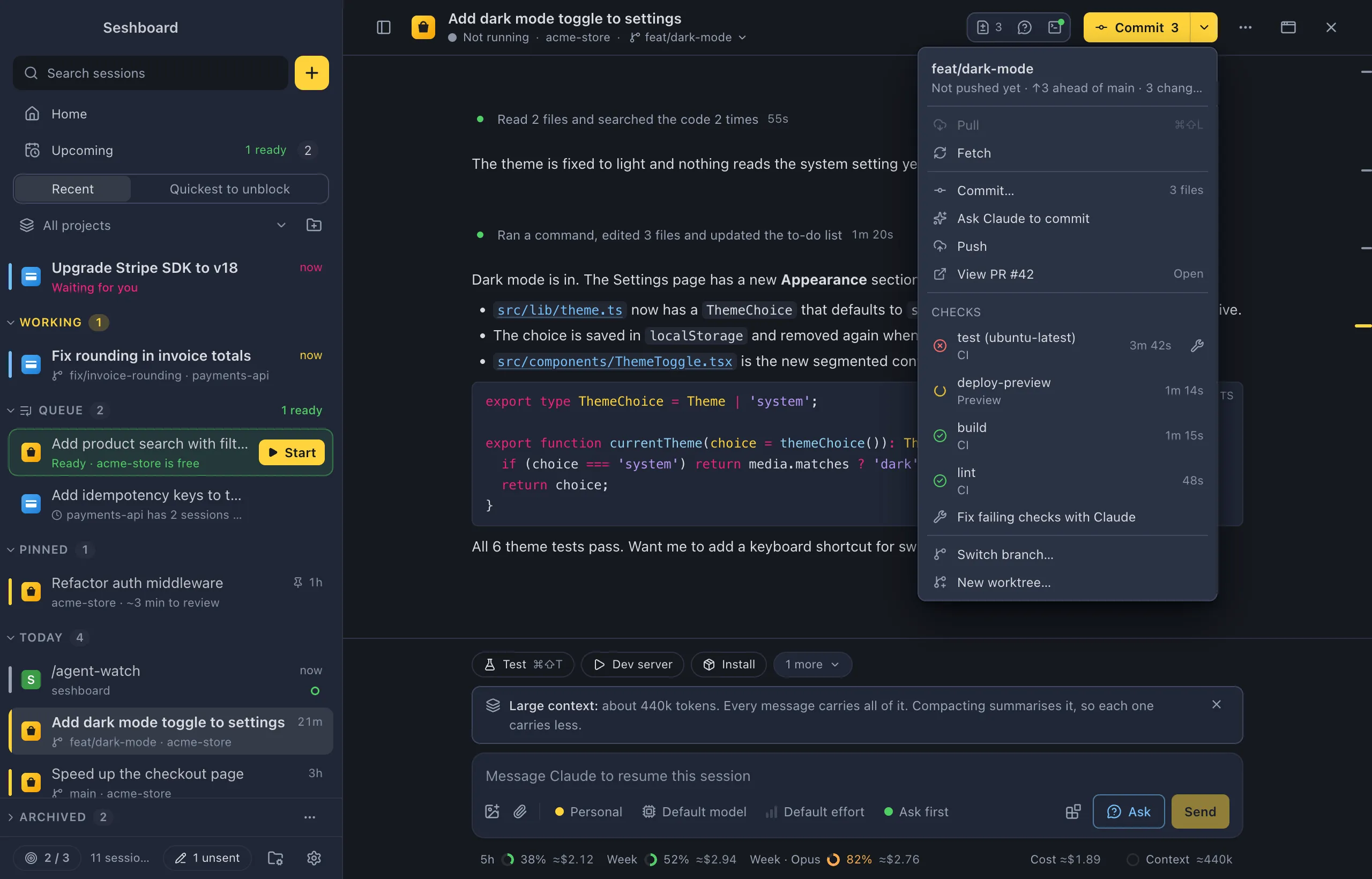
Task: Click the yellow Send button
Action: coord(1199,811)
